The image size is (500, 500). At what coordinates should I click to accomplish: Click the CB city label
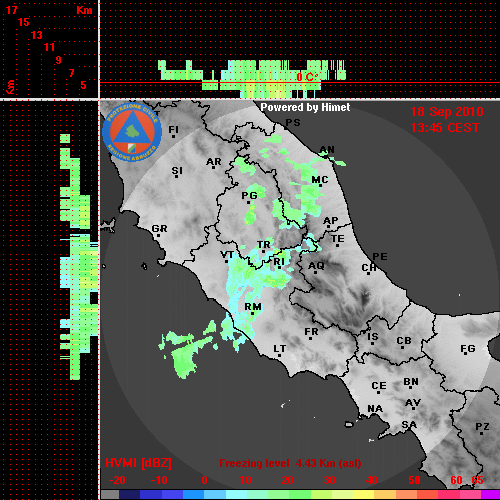point(404,341)
